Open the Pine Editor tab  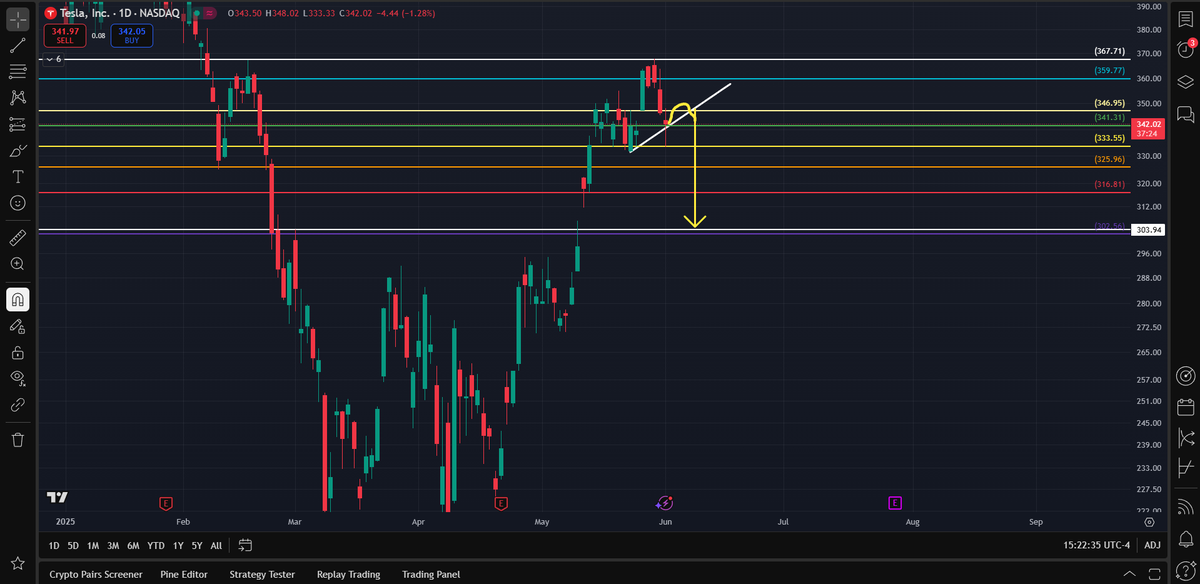point(184,574)
